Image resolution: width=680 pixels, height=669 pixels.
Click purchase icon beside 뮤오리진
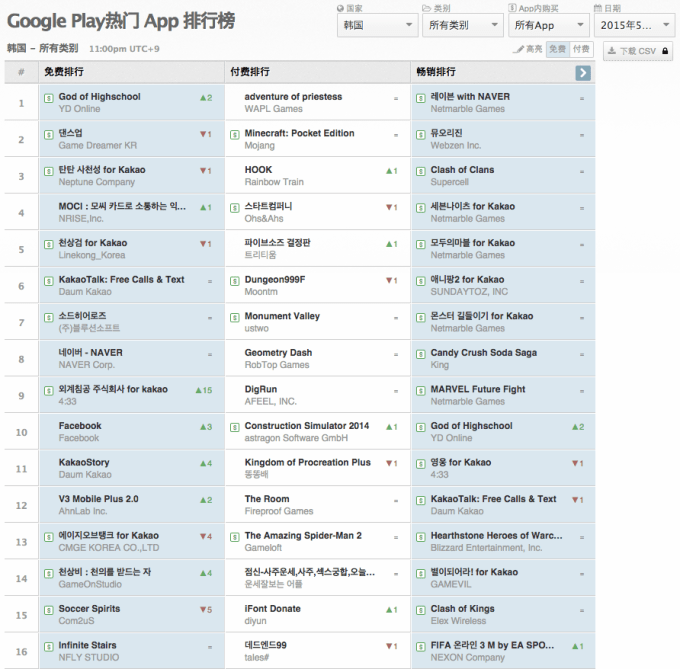pyautogui.click(x=421, y=135)
